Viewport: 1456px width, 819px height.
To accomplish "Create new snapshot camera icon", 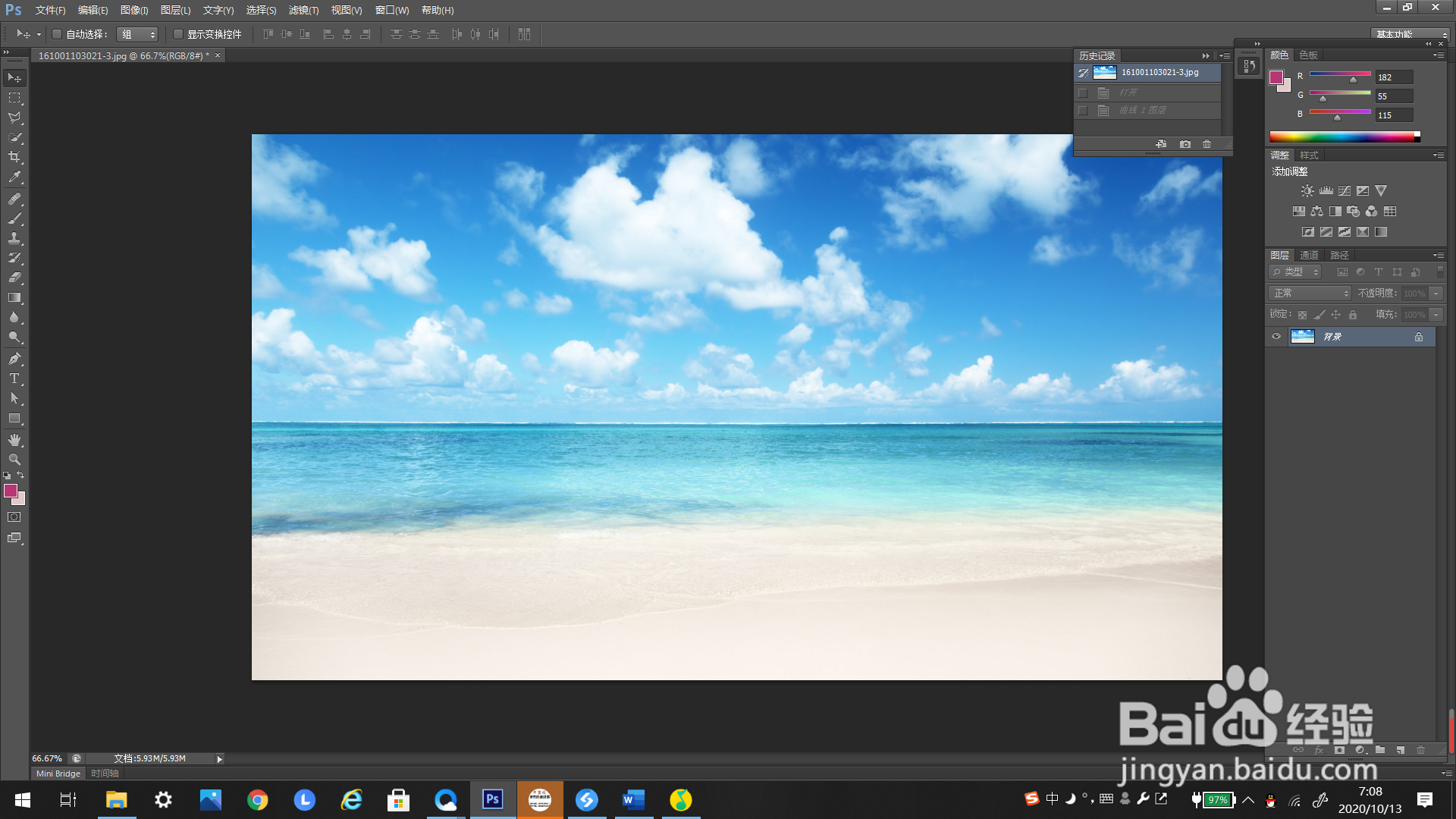I will (x=1185, y=144).
